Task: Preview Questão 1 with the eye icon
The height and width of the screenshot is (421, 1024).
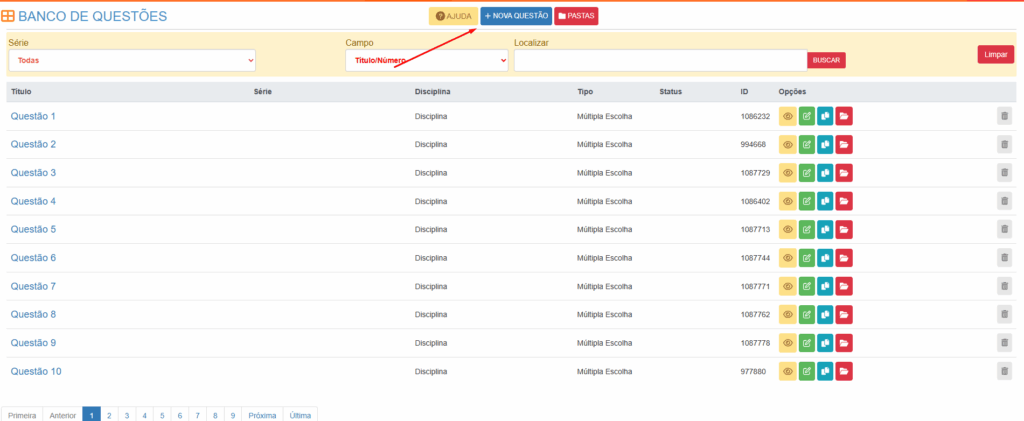Action: point(788,117)
